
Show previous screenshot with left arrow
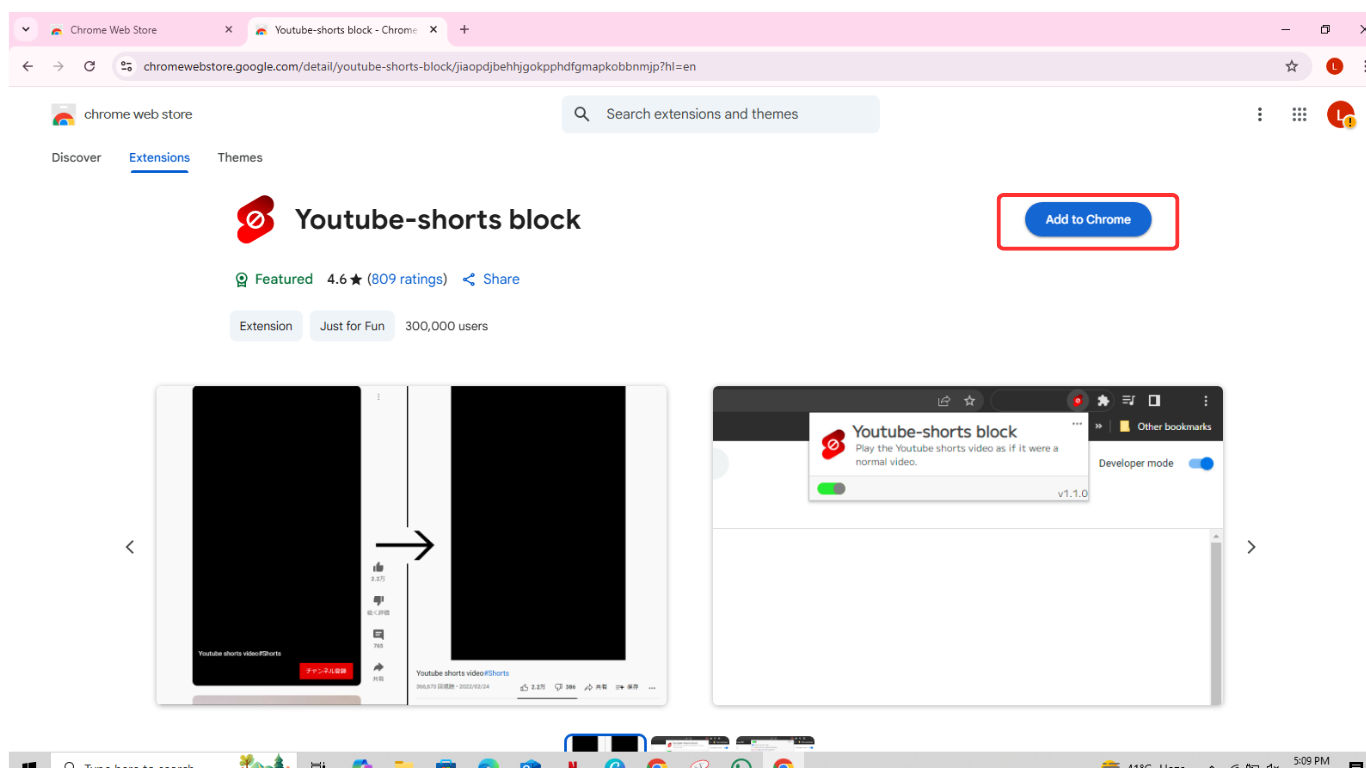[x=130, y=547]
